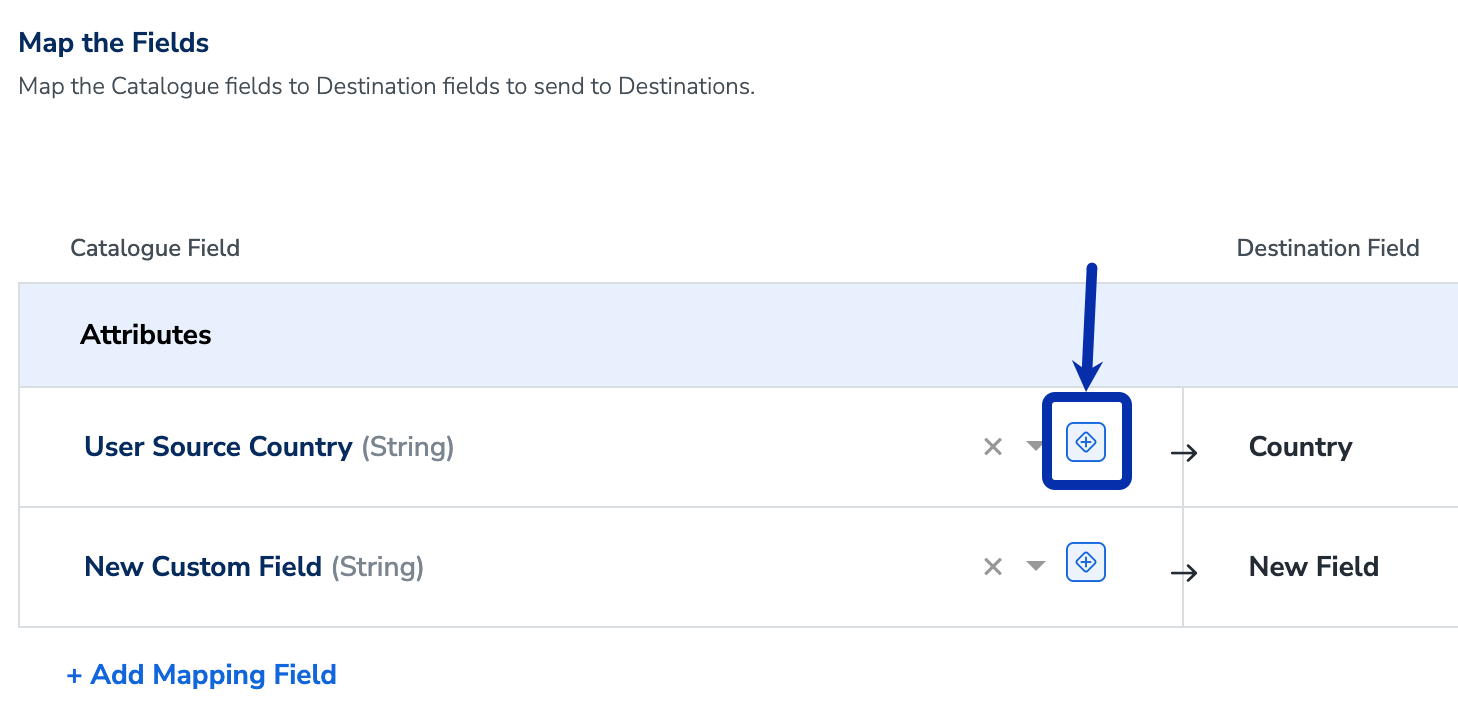1458x714 pixels.
Task: Click the Map the Fields heading
Action: pos(114,43)
